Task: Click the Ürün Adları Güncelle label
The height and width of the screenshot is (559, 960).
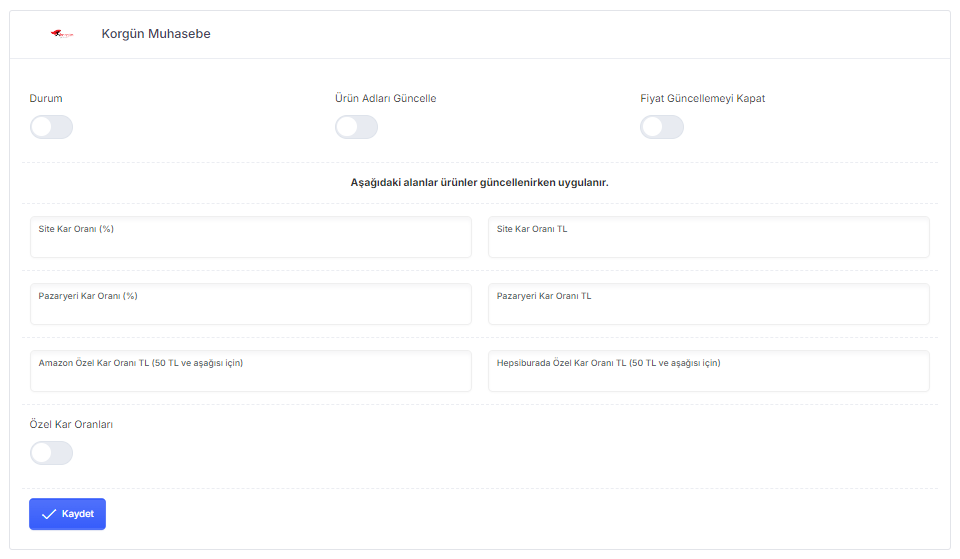Action: [386, 99]
